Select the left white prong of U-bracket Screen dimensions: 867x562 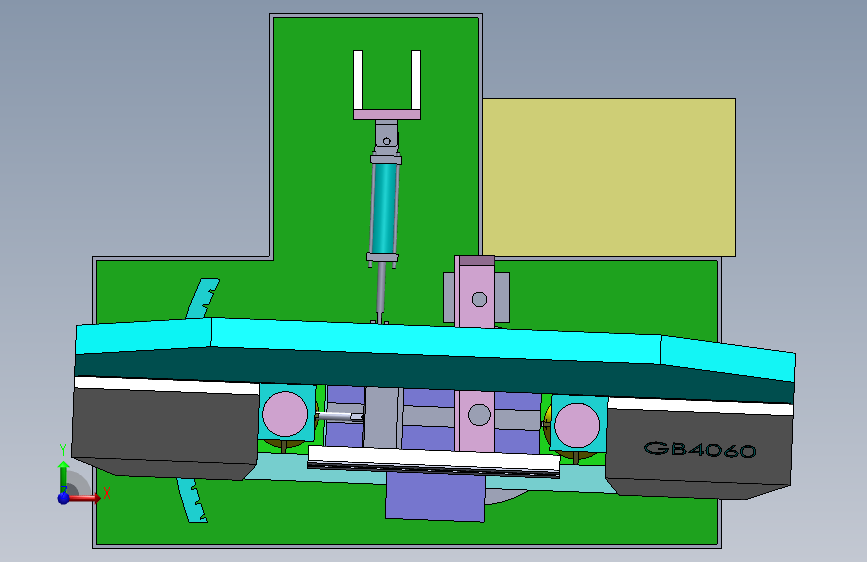tap(358, 80)
